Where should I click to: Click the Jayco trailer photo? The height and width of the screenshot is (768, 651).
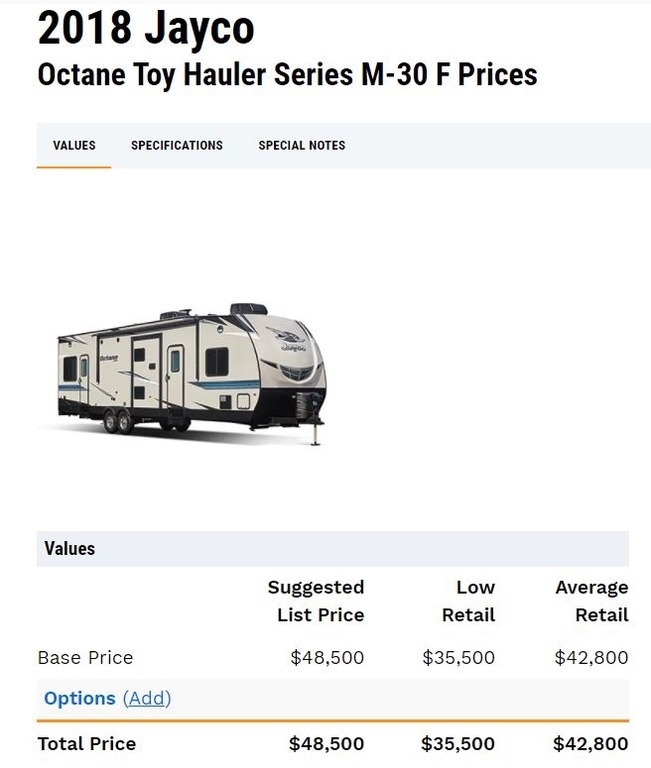coord(192,372)
